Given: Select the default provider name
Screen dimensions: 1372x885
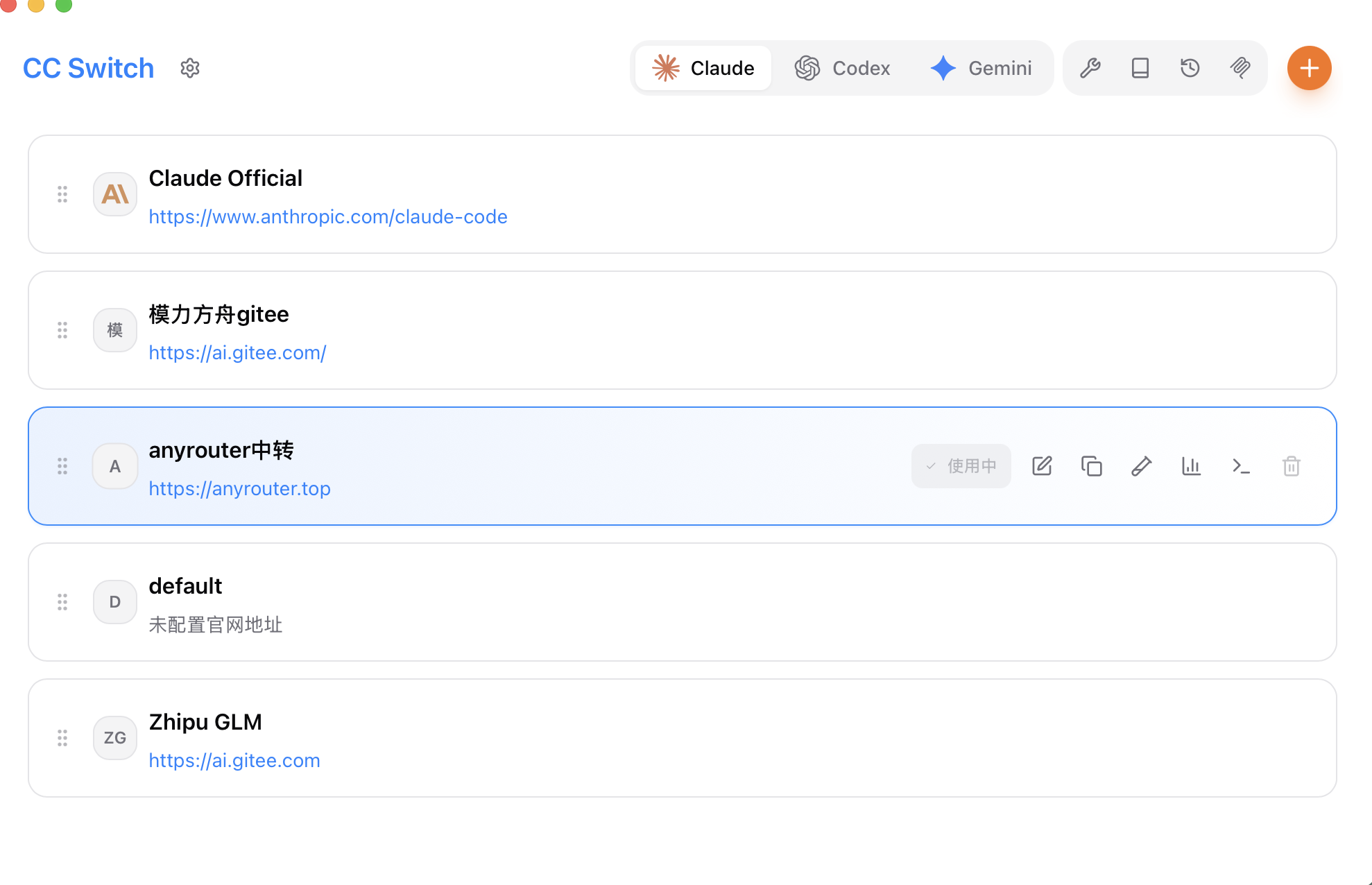Looking at the screenshot, I should click(185, 586).
